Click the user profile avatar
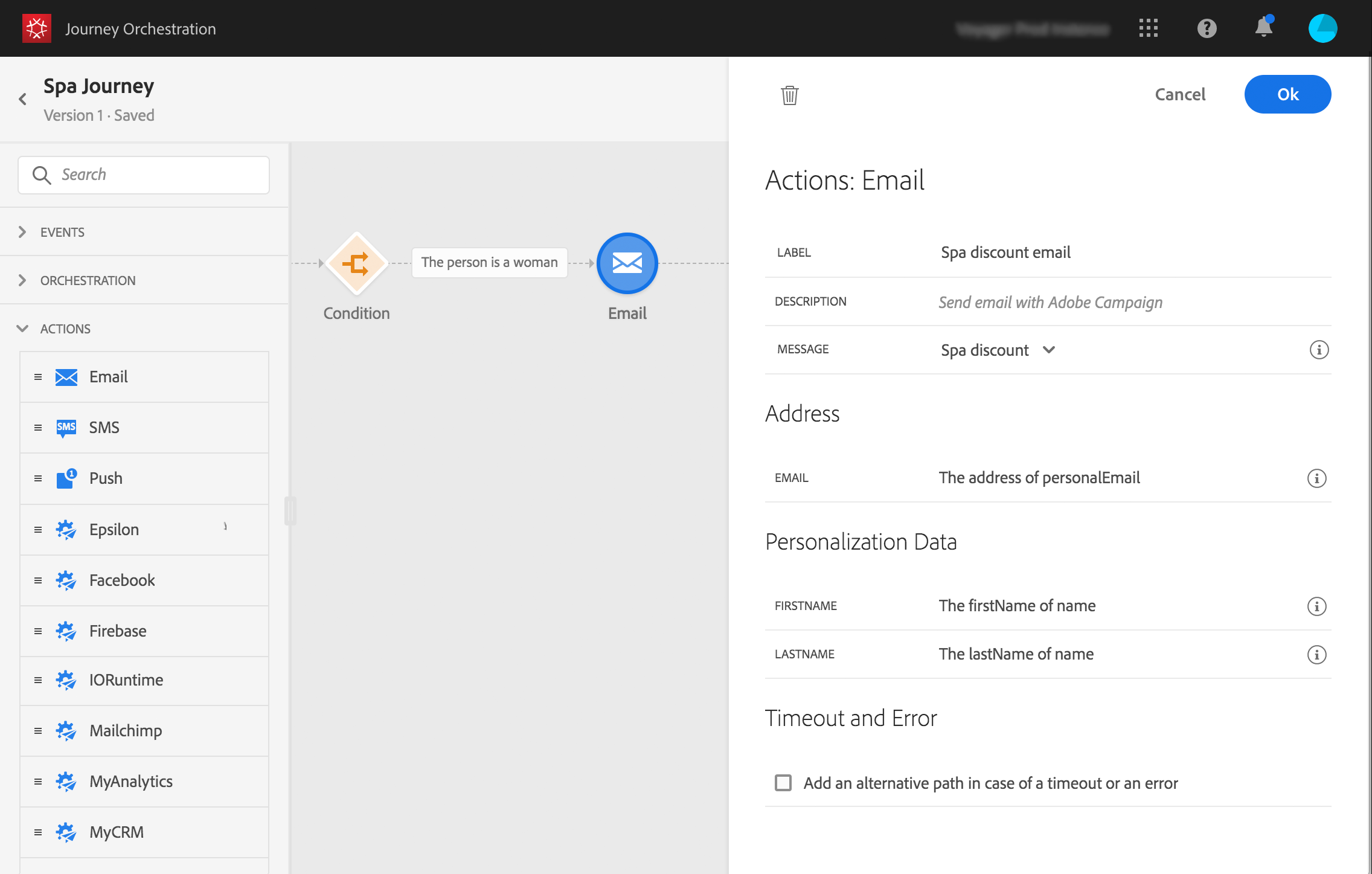 (1322, 28)
